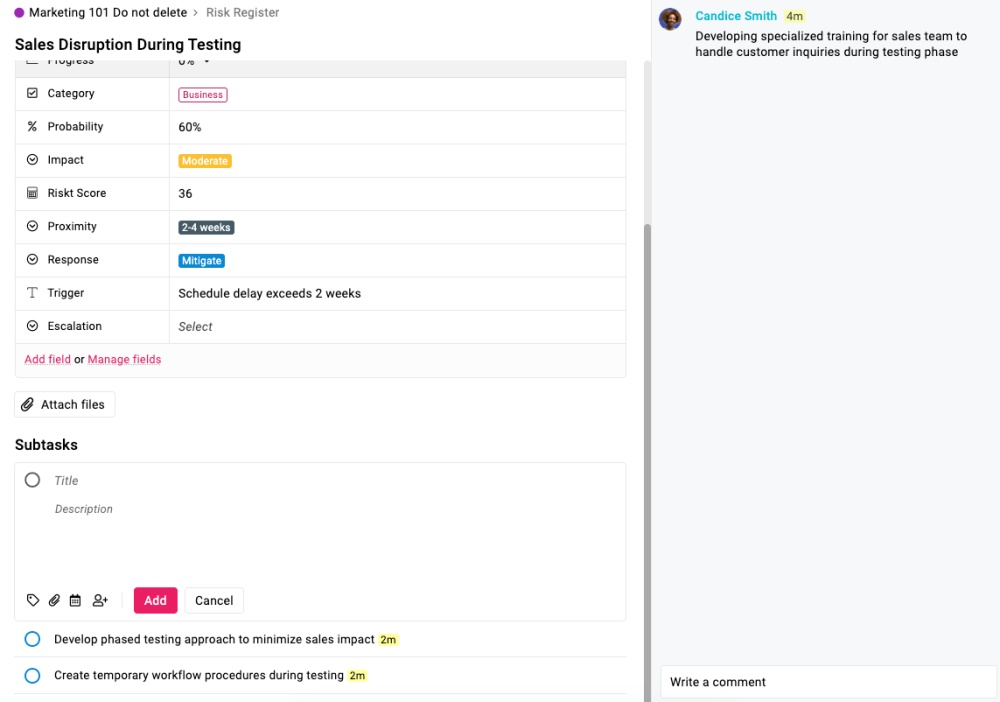Click Candice Smith's avatar
The width and height of the screenshot is (1000, 702).
pyautogui.click(x=671, y=20)
